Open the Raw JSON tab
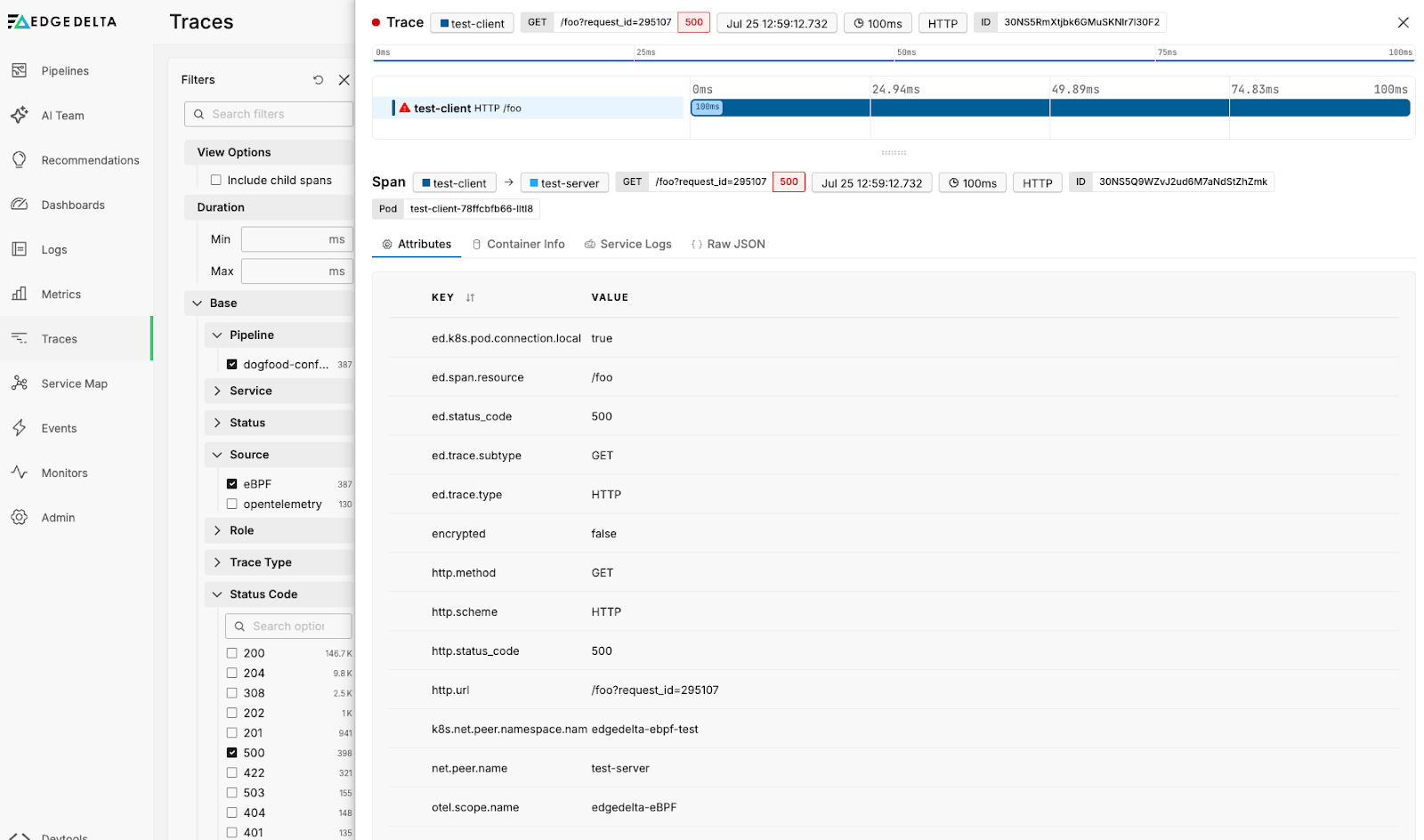Viewport: 1424px width, 840px height. 728,245
